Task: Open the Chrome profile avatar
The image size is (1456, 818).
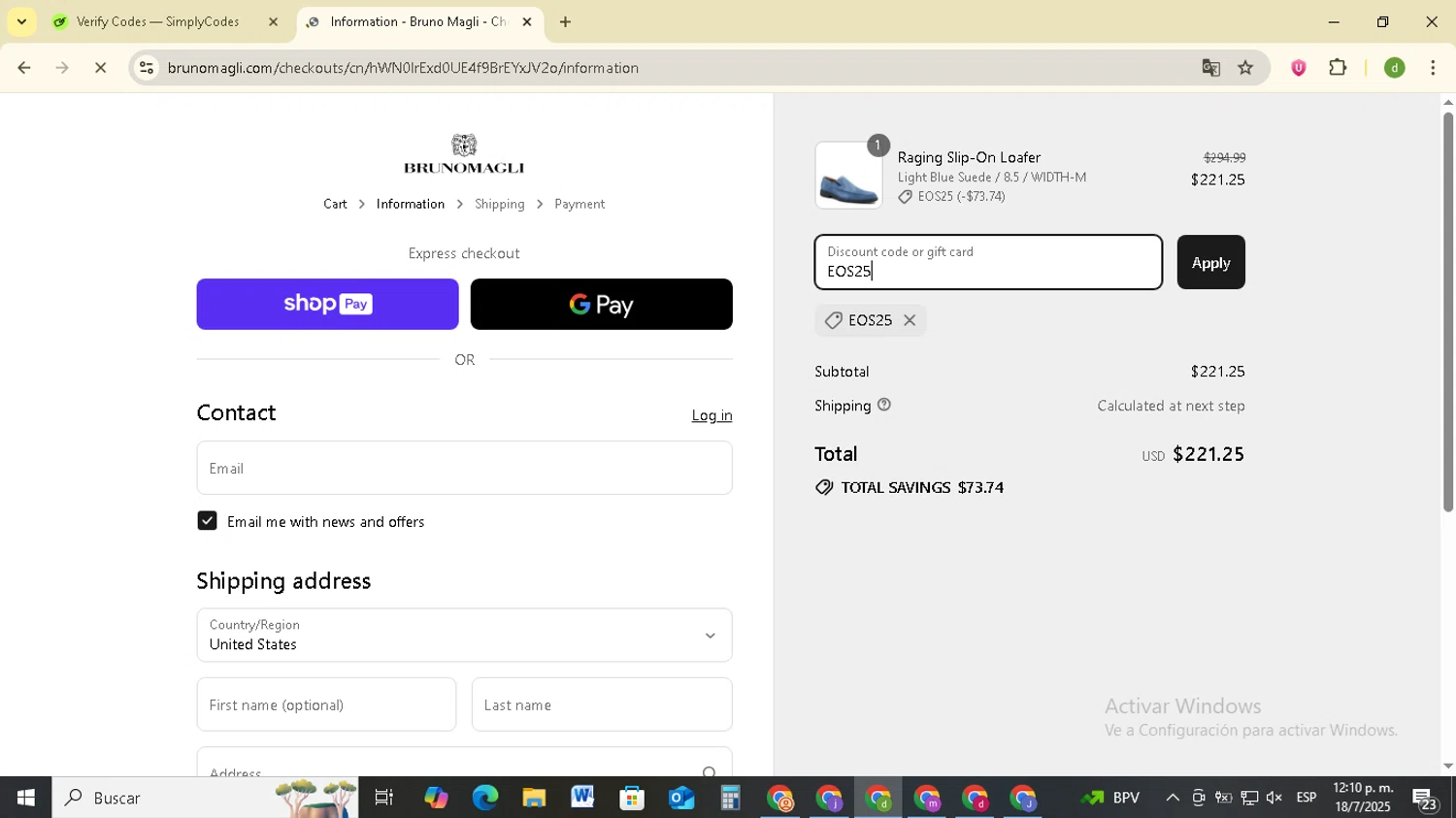Action: pos(1395,68)
